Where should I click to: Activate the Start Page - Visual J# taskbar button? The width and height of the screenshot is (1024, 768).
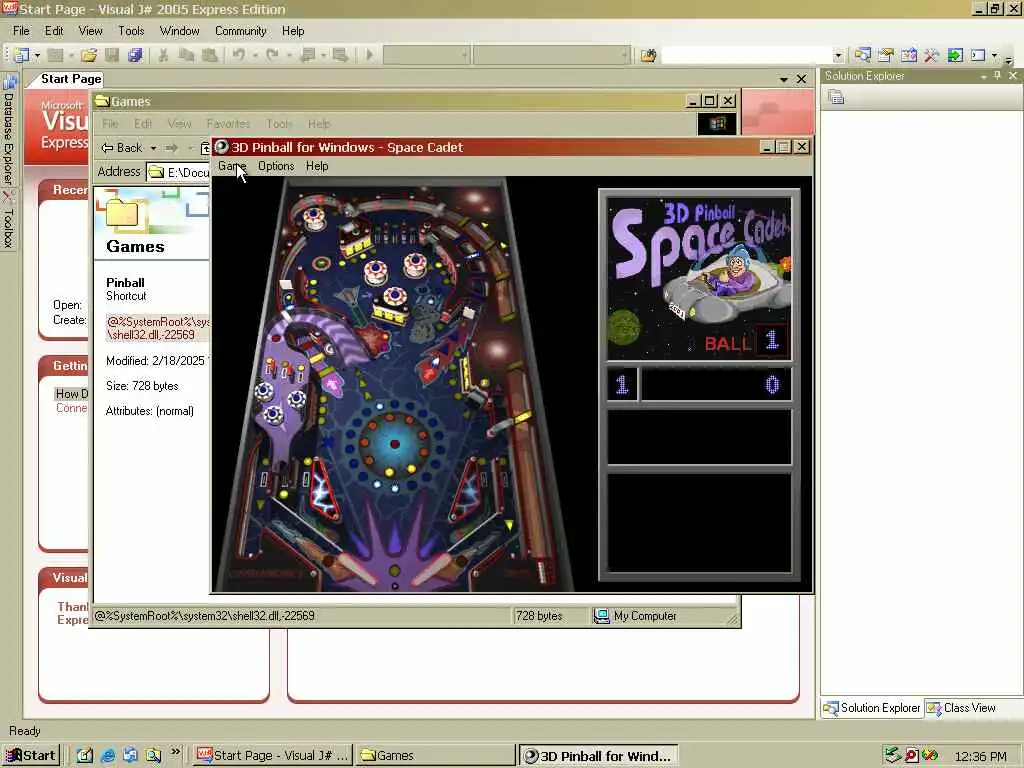click(273, 756)
